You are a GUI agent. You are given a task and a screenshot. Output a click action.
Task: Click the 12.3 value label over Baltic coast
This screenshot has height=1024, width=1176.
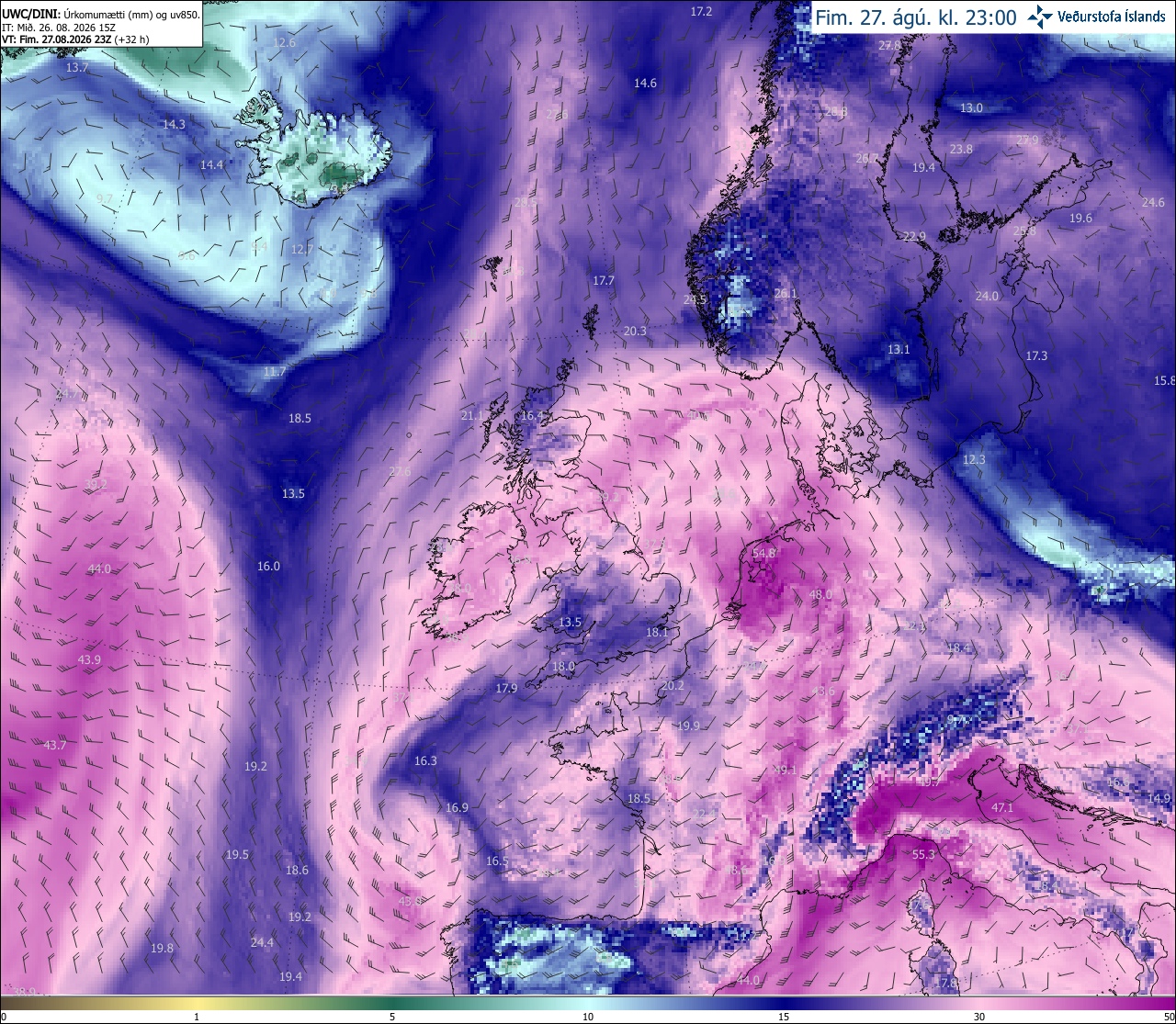(974, 460)
